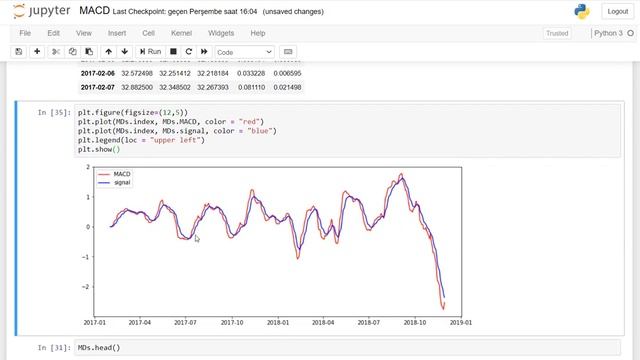Viewport: 640px width, 360px height.
Task: Click the In [31] prompt label
Action: click(54, 348)
